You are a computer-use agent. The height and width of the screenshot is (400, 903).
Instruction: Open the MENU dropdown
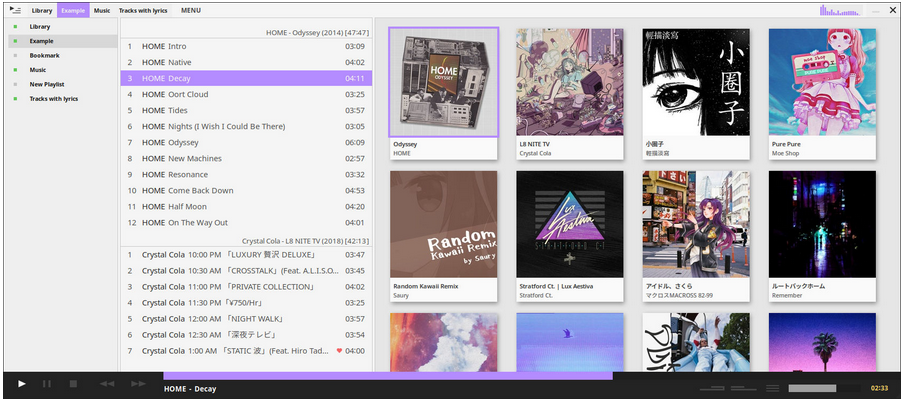pyautogui.click(x=191, y=10)
